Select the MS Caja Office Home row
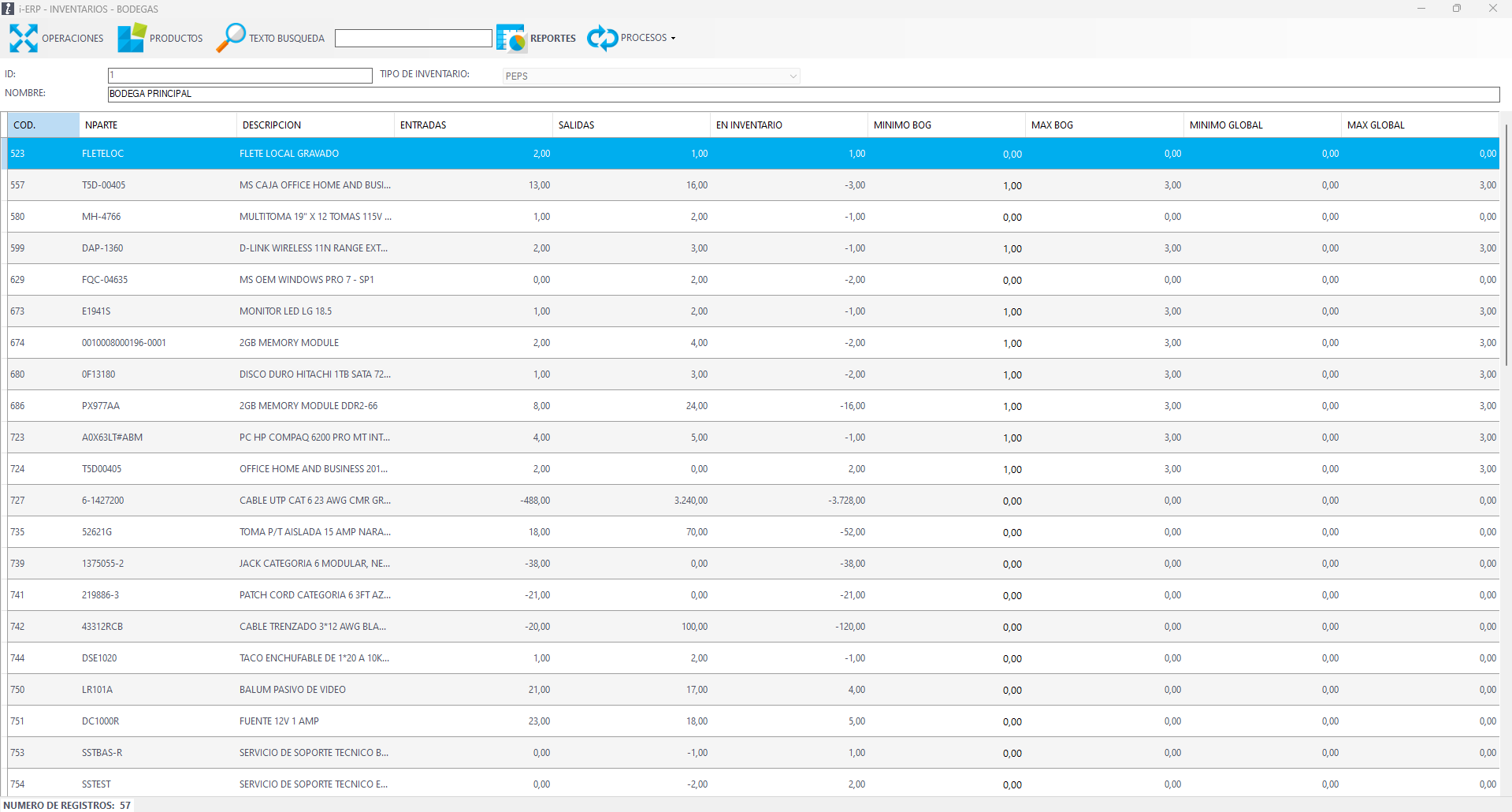The image size is (1512, 812). [x=315, y=185]
